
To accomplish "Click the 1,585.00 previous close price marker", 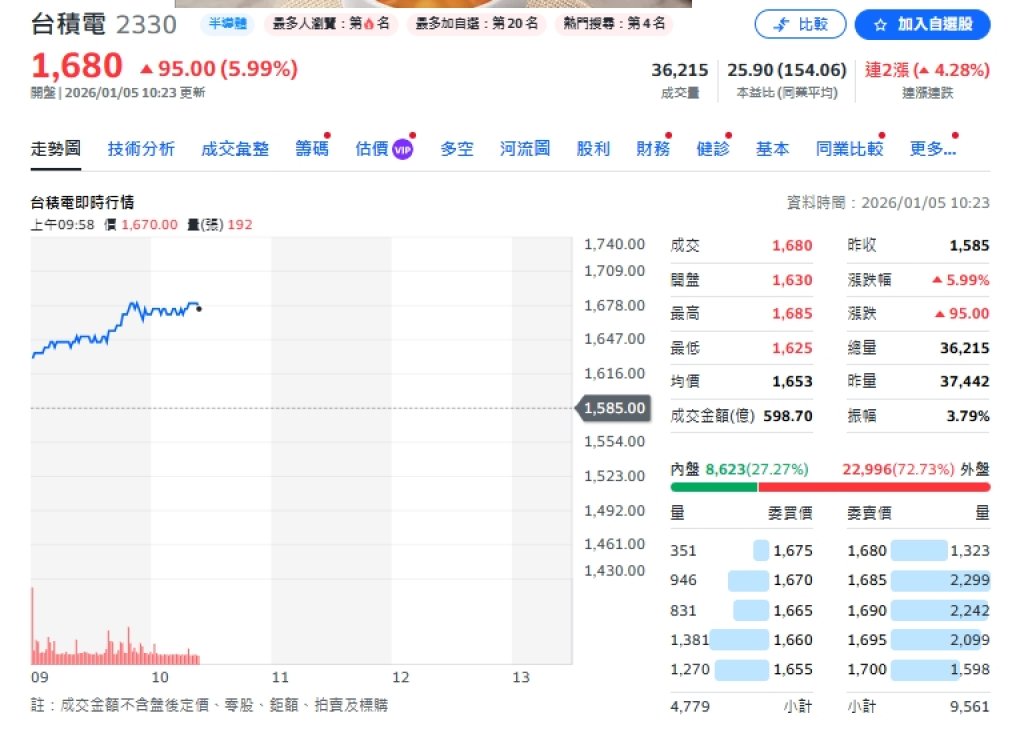I will click(x=612, y=408).
